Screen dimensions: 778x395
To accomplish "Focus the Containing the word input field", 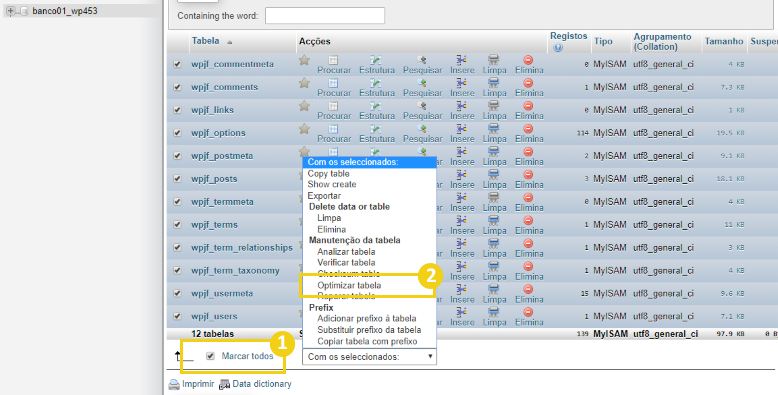I will pos(325,16).
